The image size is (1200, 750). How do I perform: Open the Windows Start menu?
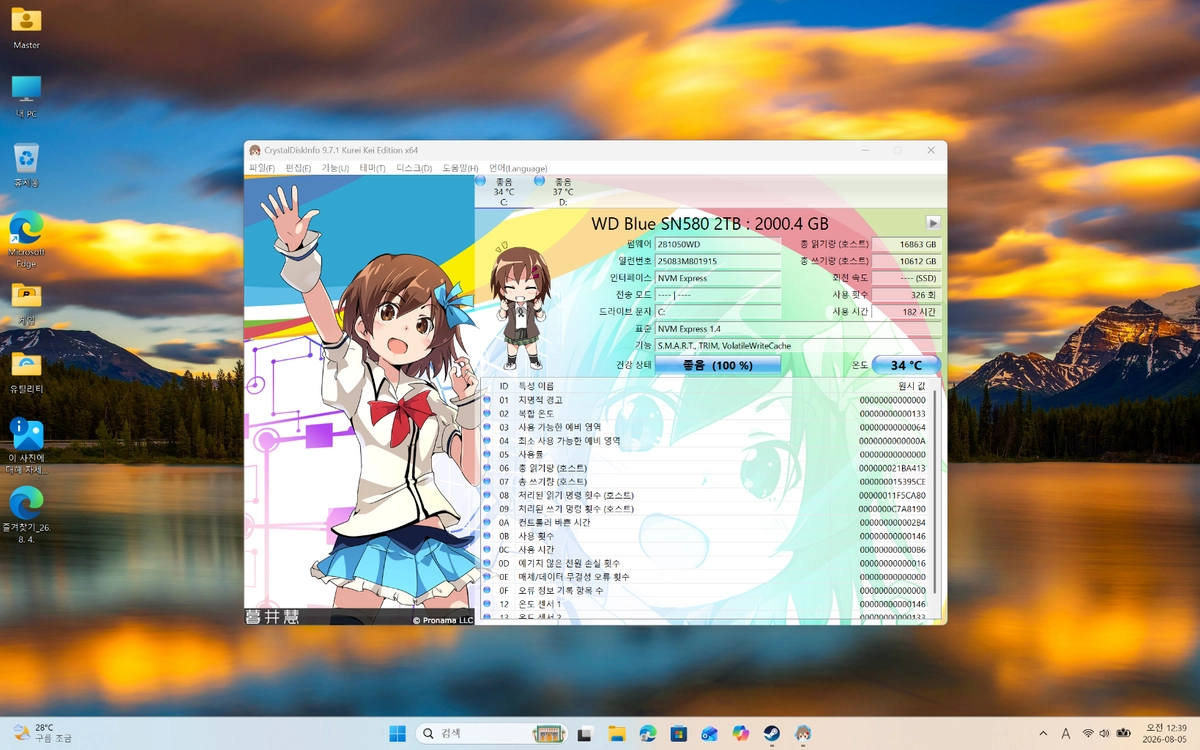[397, 733]
